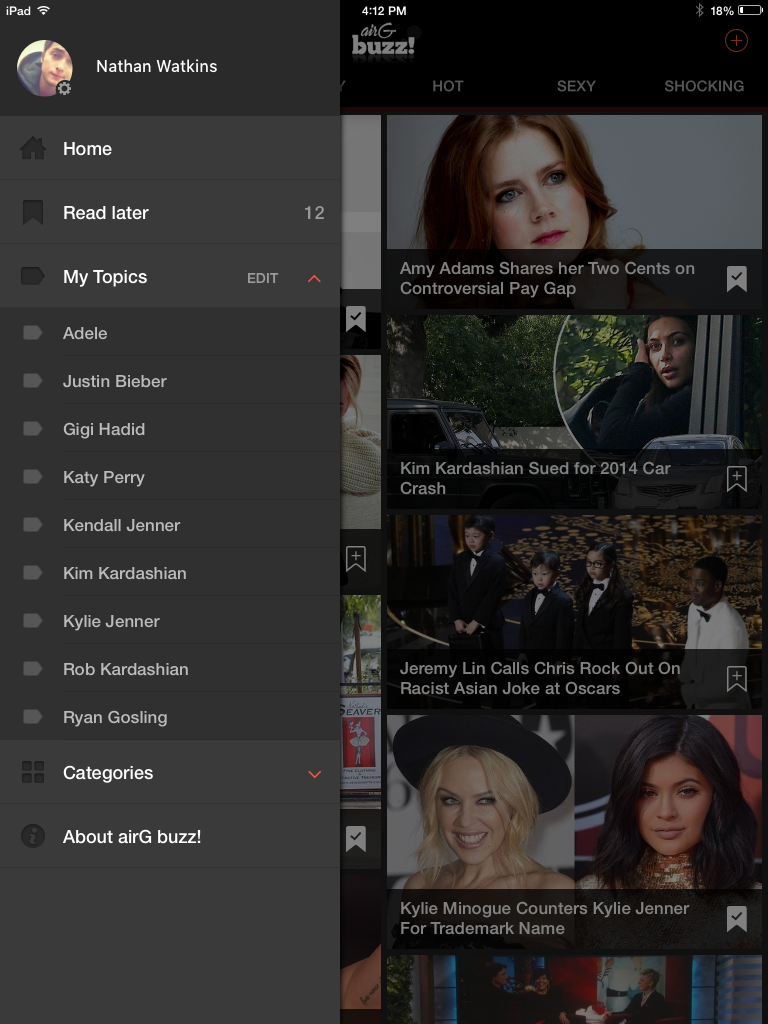Image resolution: width=768 pixels, height=1024 pixels.
Task: Tap the tag icon beside Justin Bieber
Action: click(x=33, y=381)
